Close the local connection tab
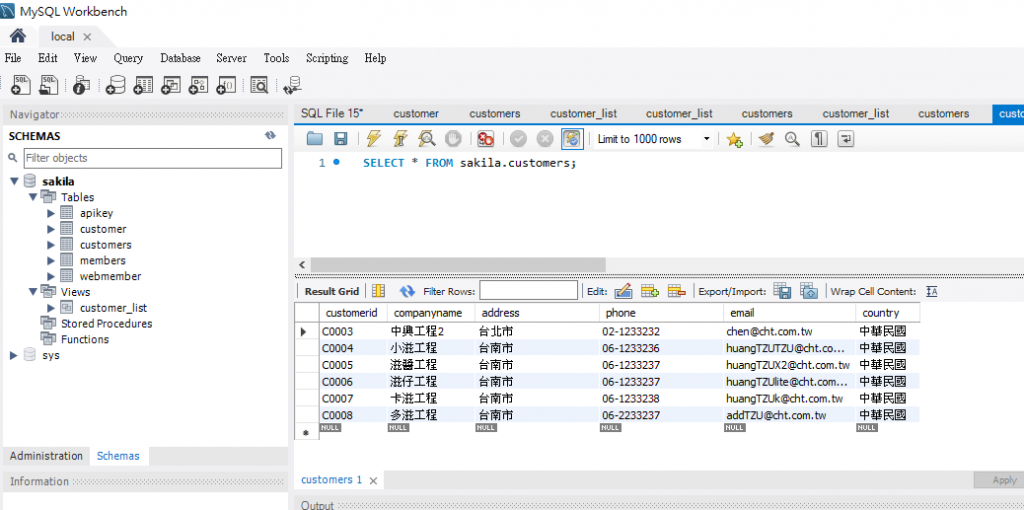The width and height of the screenshot is (1024, 510). coord(88,37)
